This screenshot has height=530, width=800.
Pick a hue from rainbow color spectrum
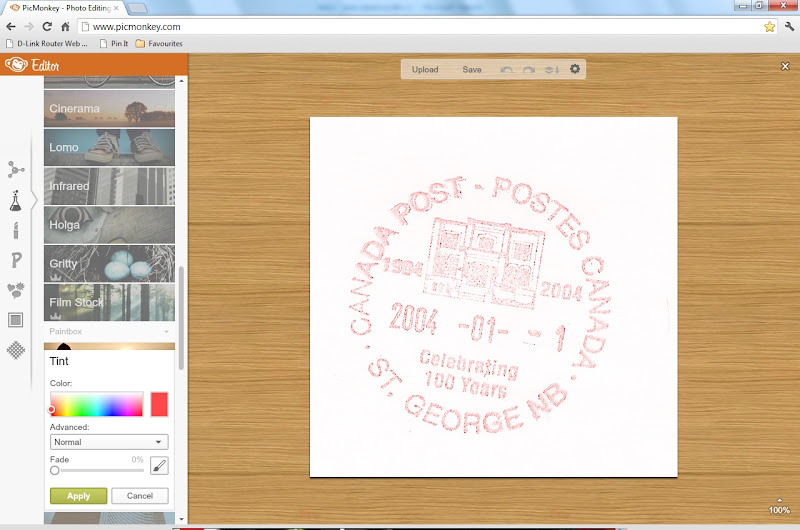tap(96, 405)
